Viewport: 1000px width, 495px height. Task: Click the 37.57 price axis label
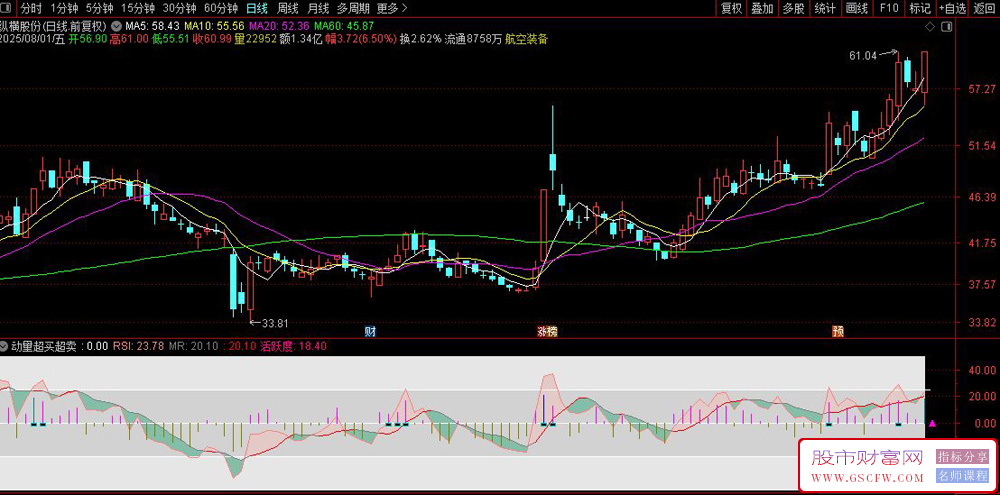click(x=982, y=284)
